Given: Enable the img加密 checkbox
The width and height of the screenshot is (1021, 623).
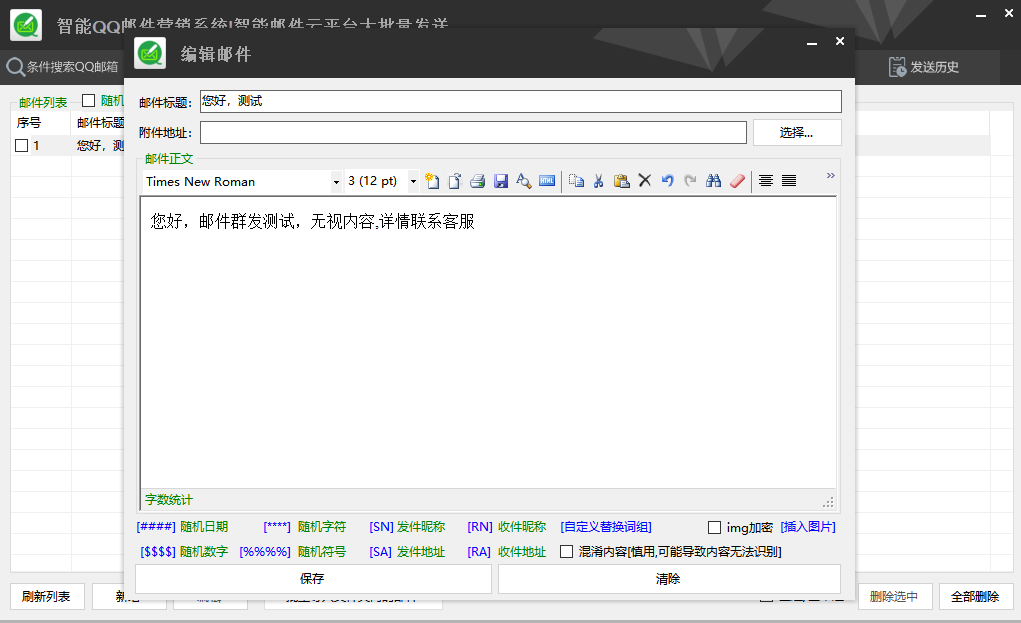Looking at the screenshot, I should [714, 528].
